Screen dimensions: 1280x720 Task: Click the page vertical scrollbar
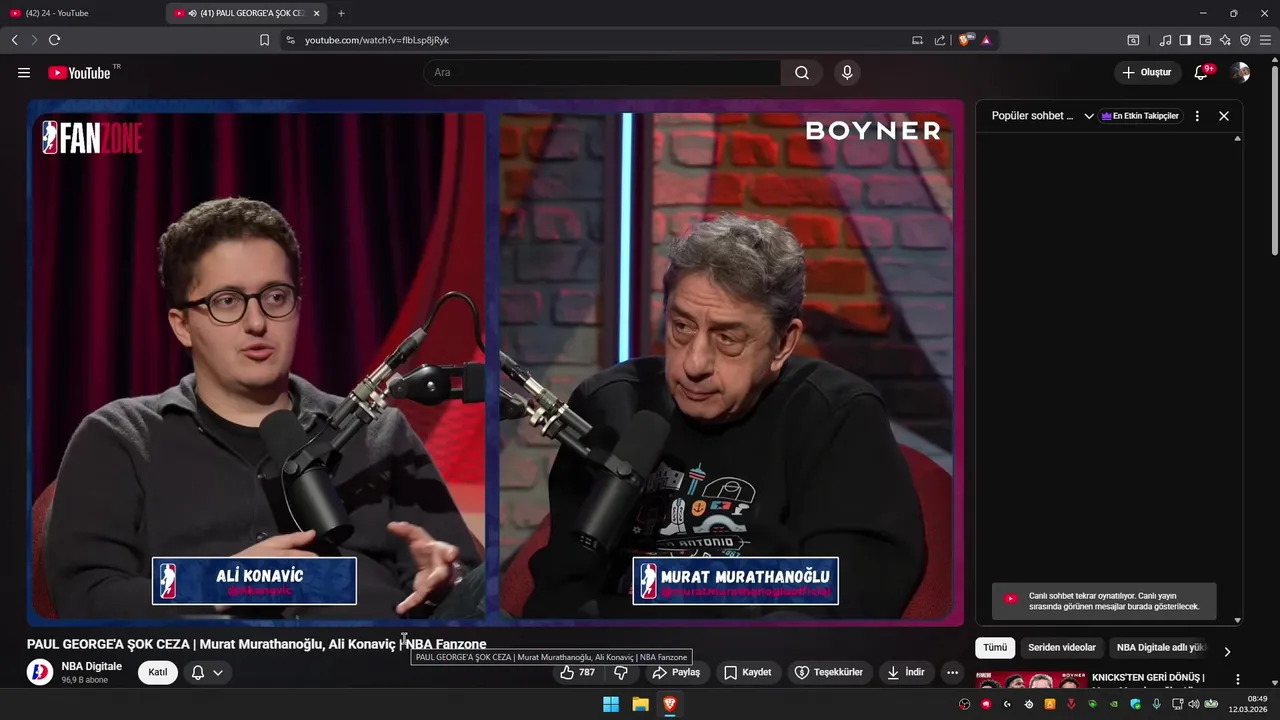click(x=1274, y=160)
